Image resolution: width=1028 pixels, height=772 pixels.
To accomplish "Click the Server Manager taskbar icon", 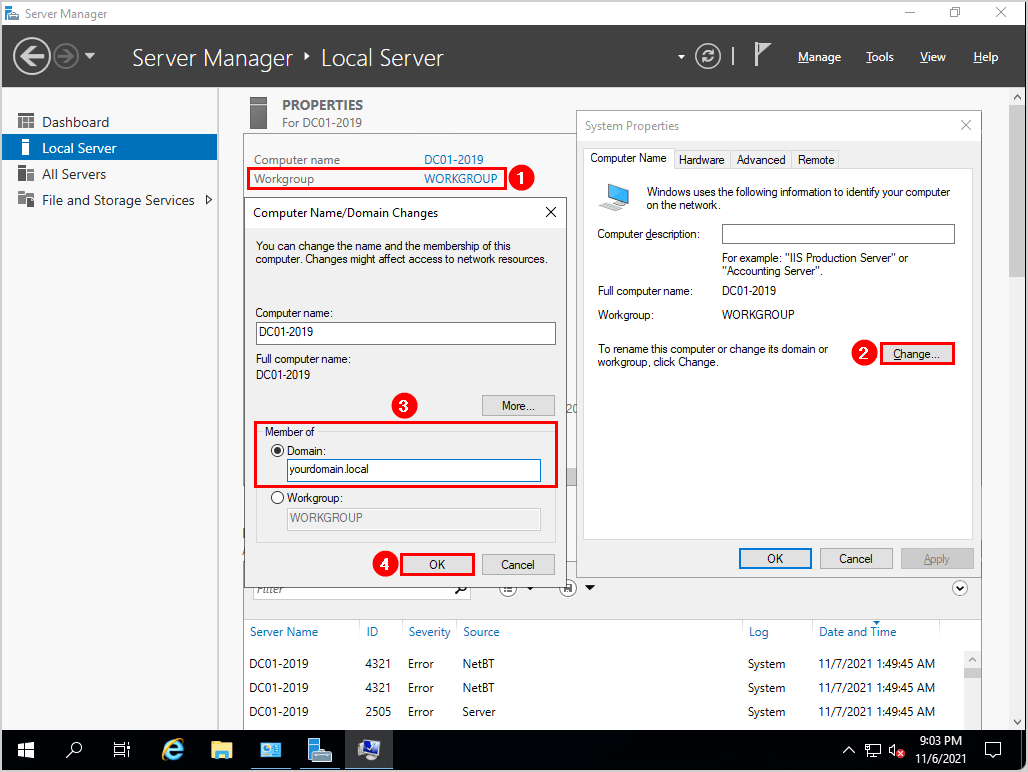I will 319,750.
